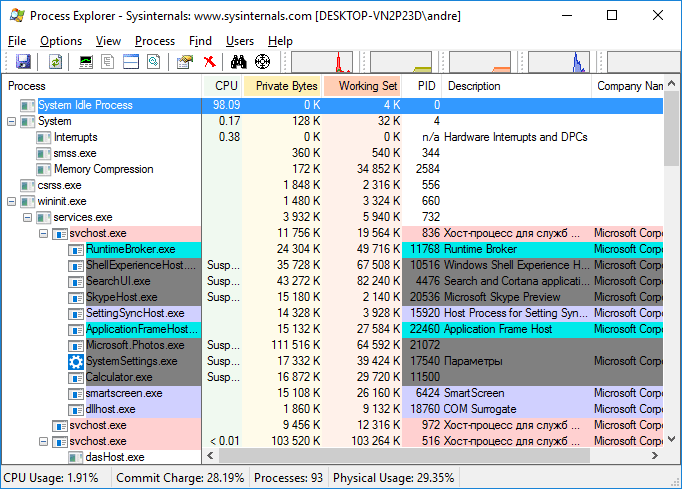This screenshot has width=682, height=489.
Task: Click the commit history mini graph
Action: (x=401, y=62)
